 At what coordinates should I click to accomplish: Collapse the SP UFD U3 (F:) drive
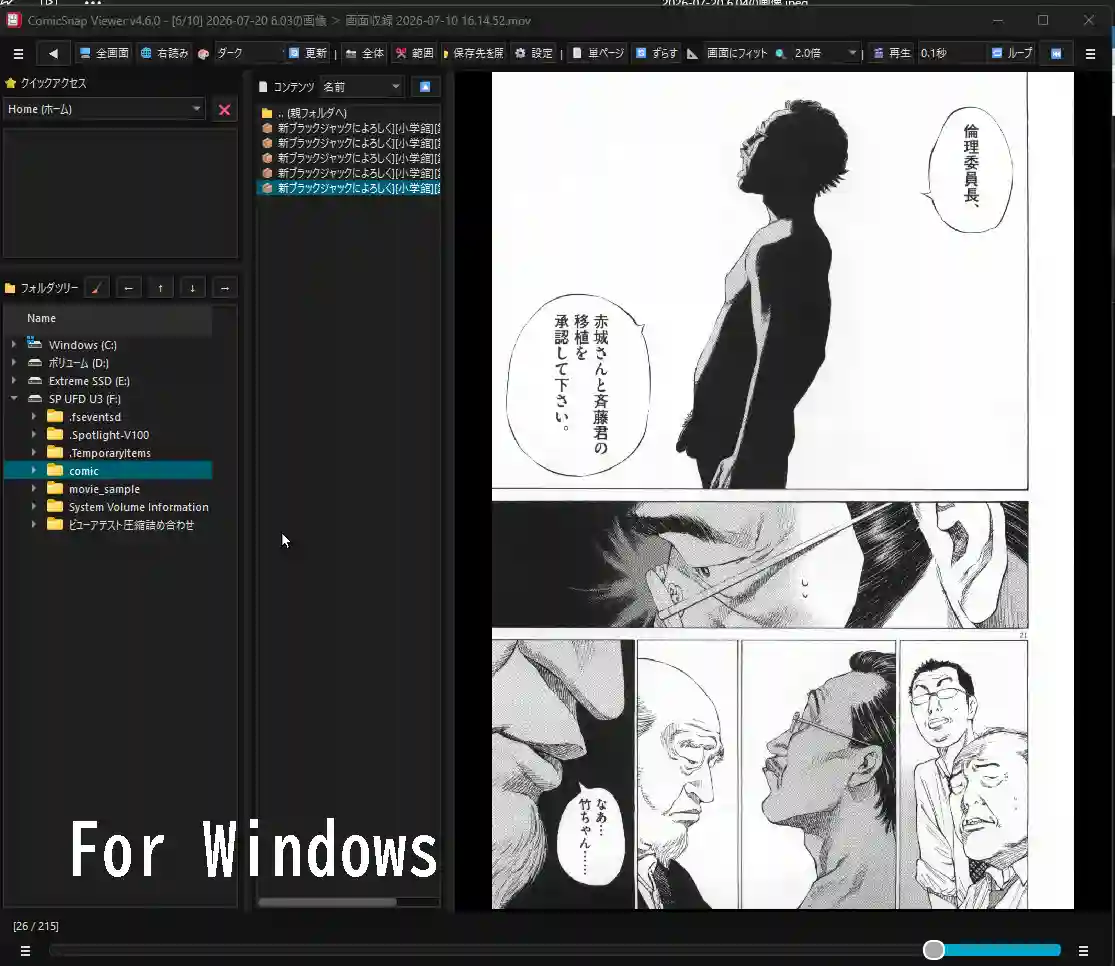point(14,398)
